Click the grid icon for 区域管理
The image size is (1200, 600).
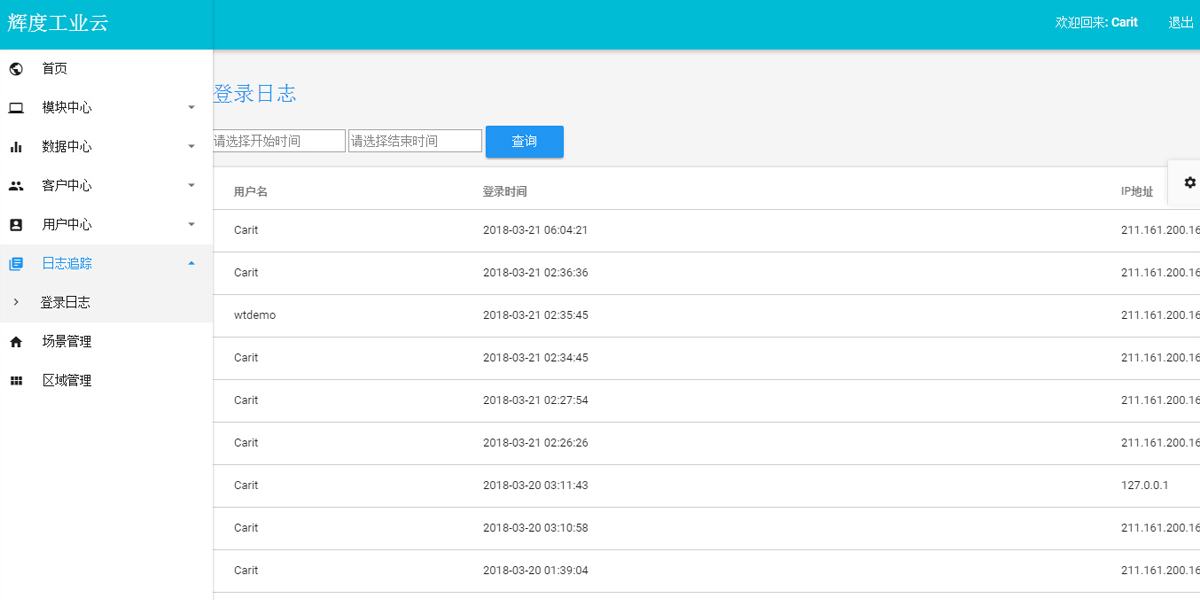point(16,381)
